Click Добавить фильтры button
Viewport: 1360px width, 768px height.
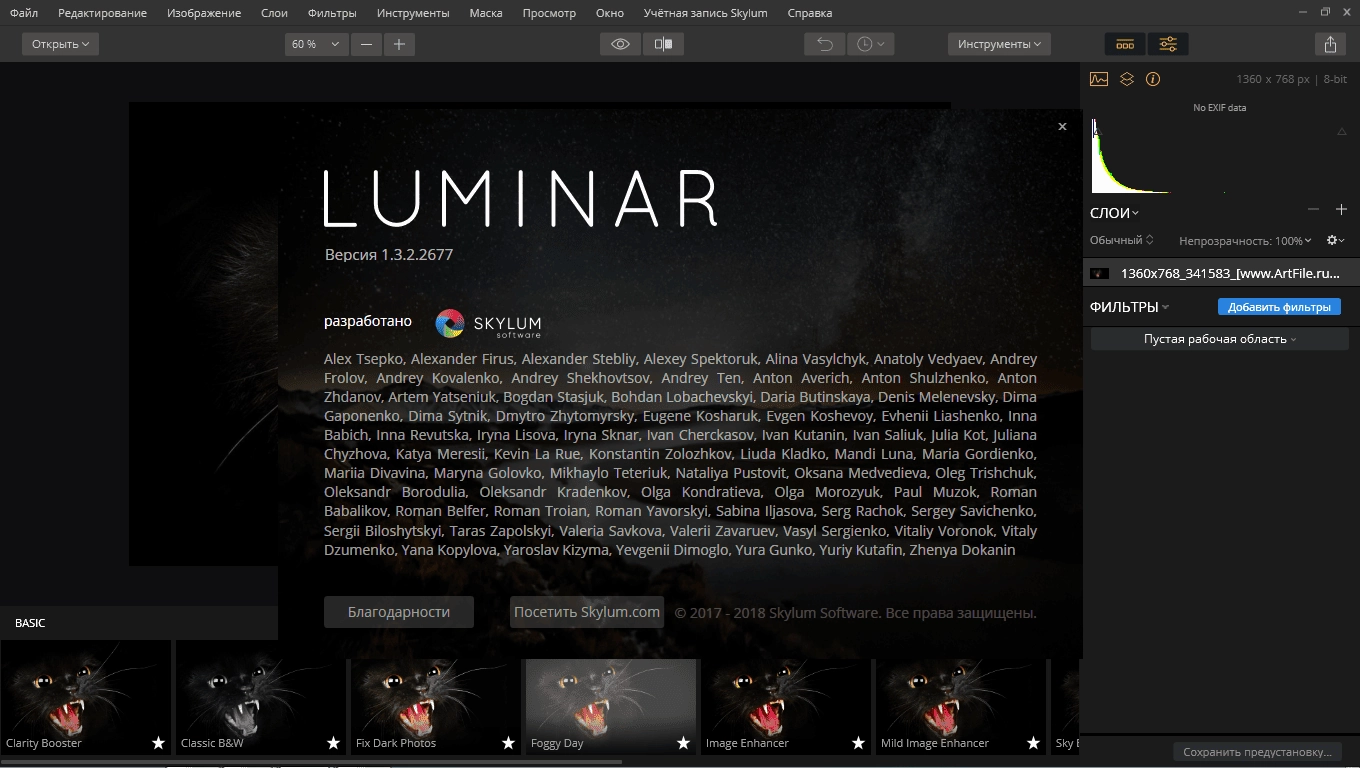click(x=1279, y=307)
